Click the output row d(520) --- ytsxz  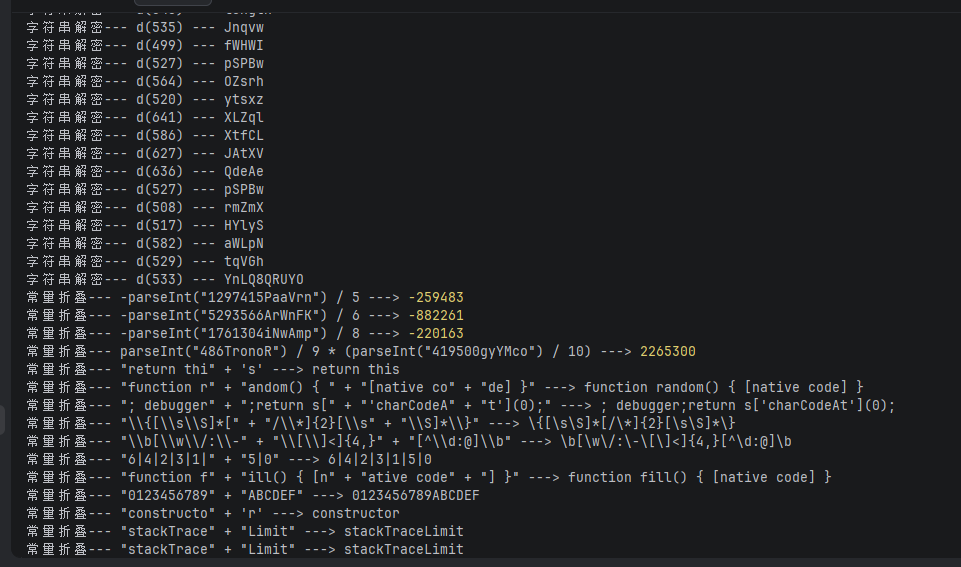point(145,99)
